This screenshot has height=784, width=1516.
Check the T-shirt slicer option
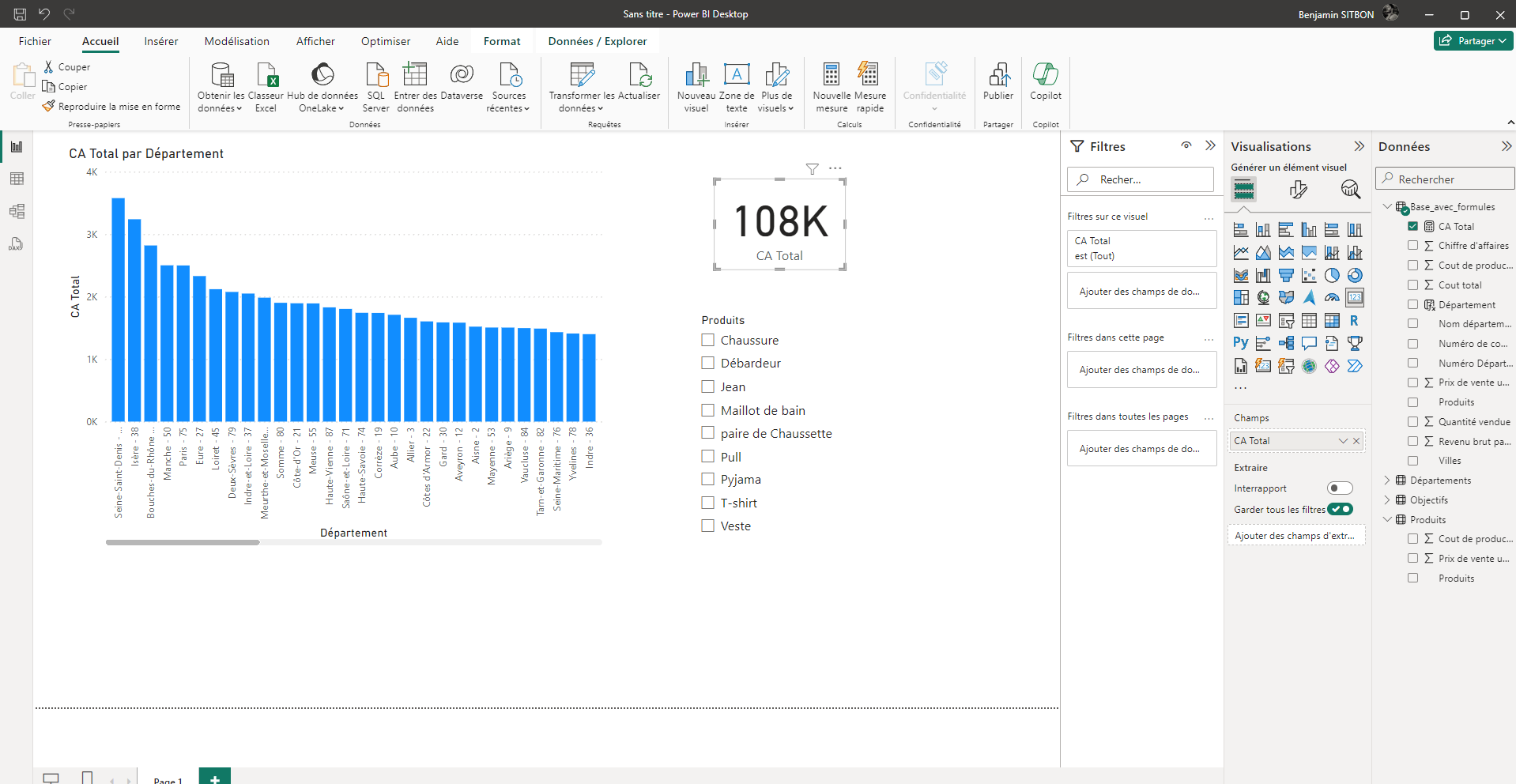708,503
